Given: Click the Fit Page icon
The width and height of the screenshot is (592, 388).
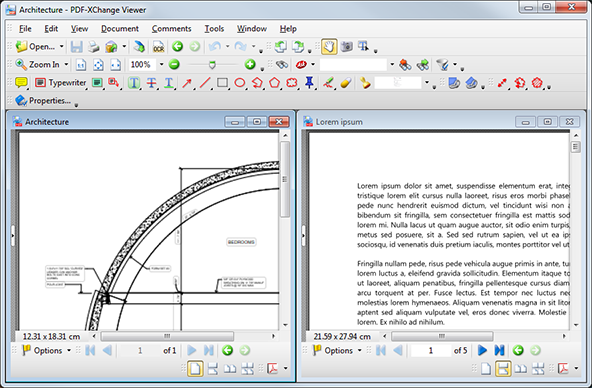Looking at the screenshot, I should 98,65.
